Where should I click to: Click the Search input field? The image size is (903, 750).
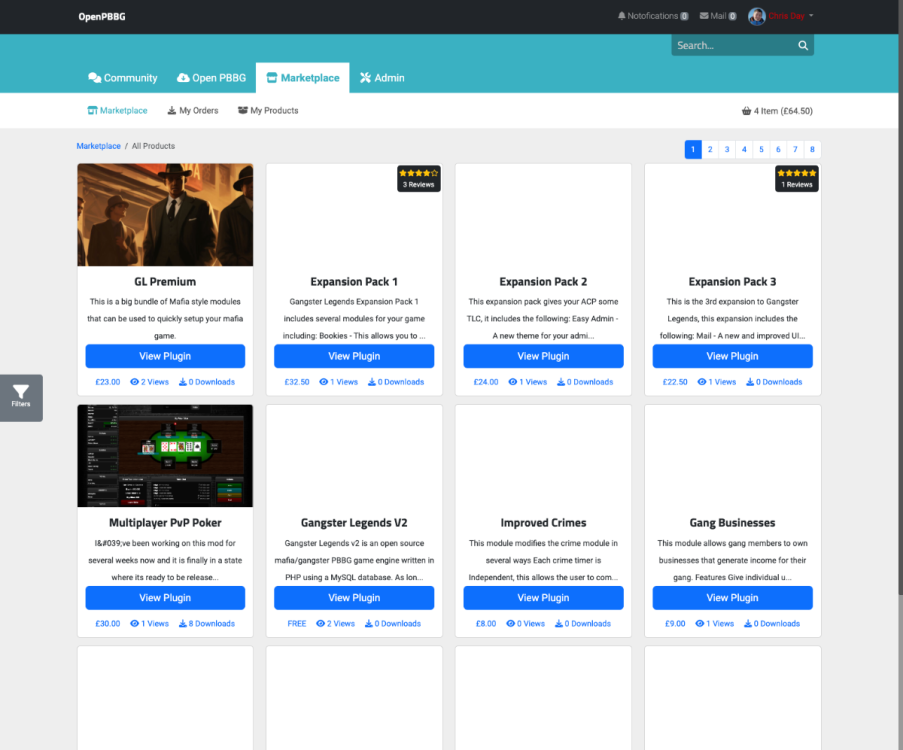tap(732, 46)
